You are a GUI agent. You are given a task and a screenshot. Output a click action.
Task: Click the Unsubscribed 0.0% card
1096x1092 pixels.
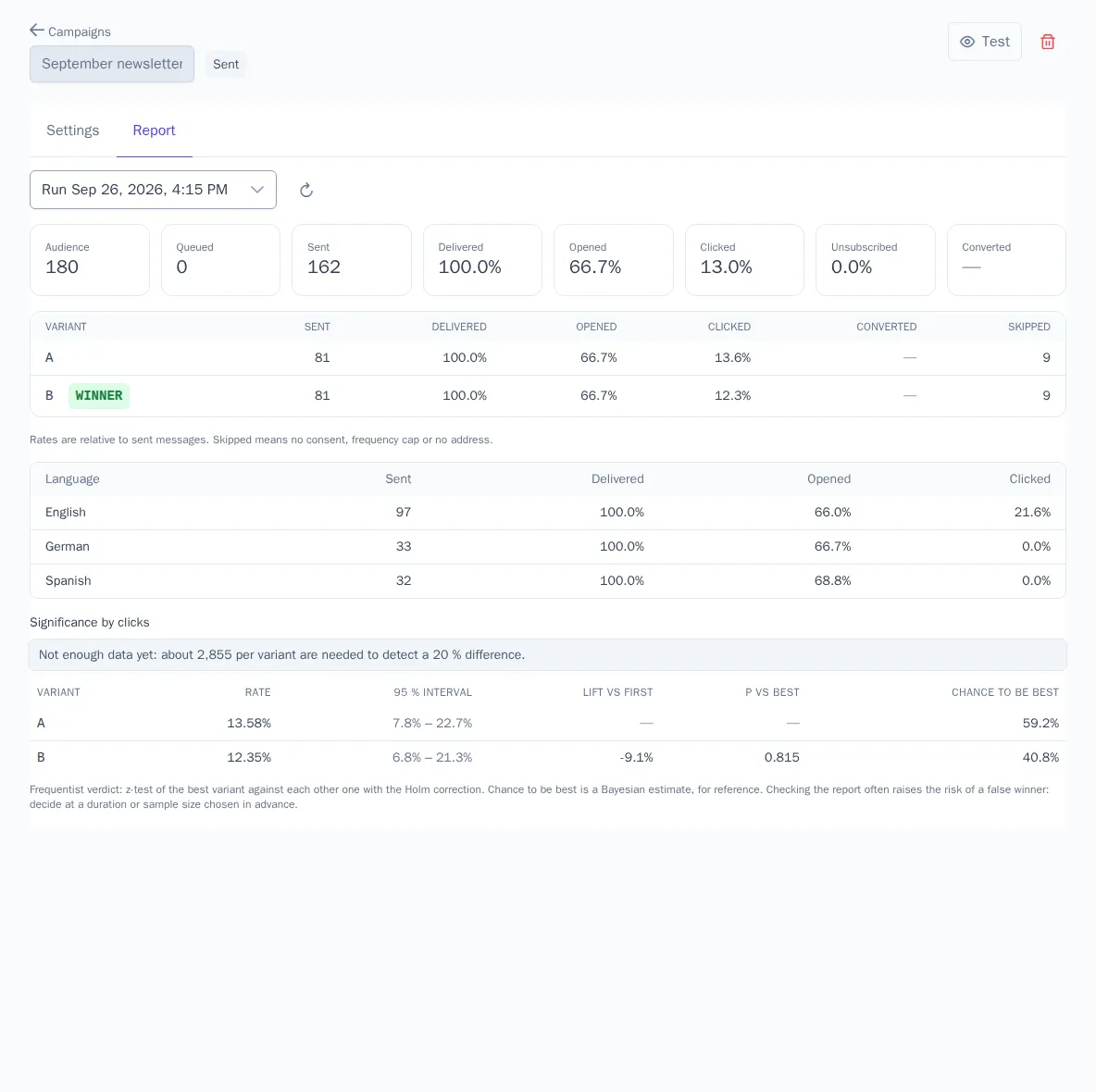(x=875, y=260)
